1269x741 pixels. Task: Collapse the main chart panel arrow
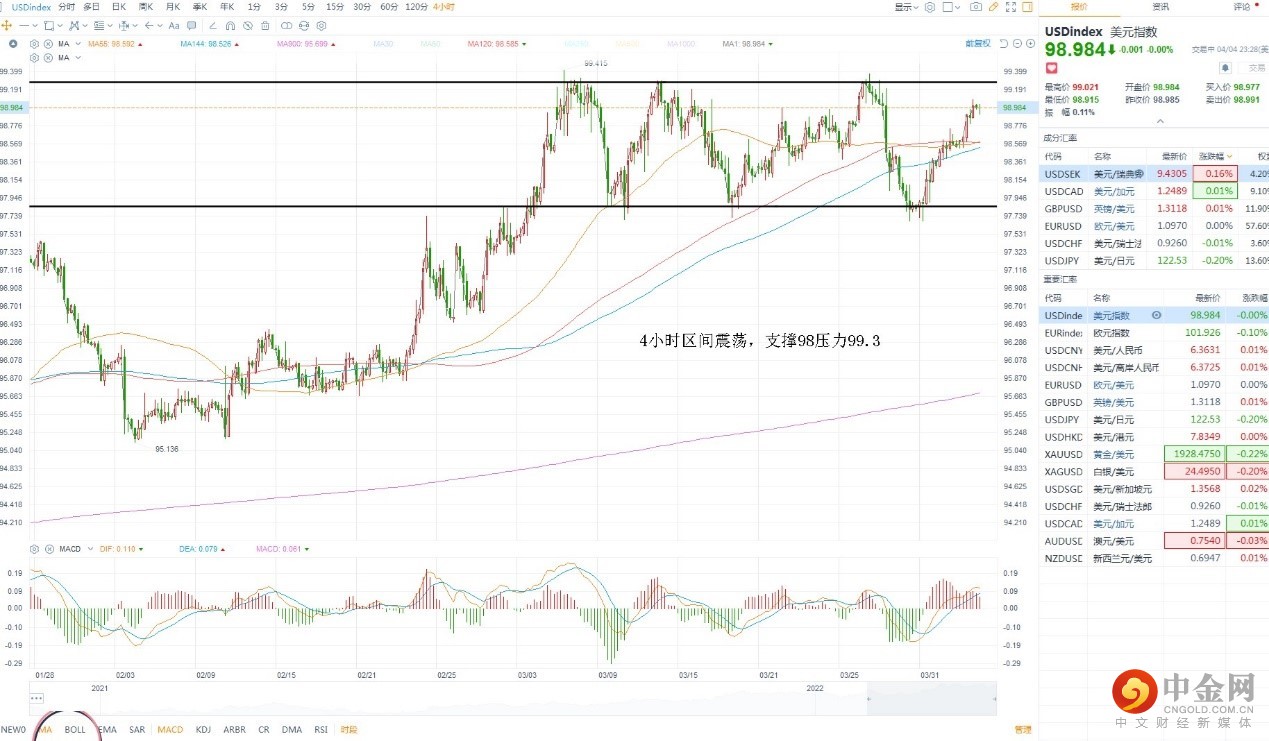[12, 44]
